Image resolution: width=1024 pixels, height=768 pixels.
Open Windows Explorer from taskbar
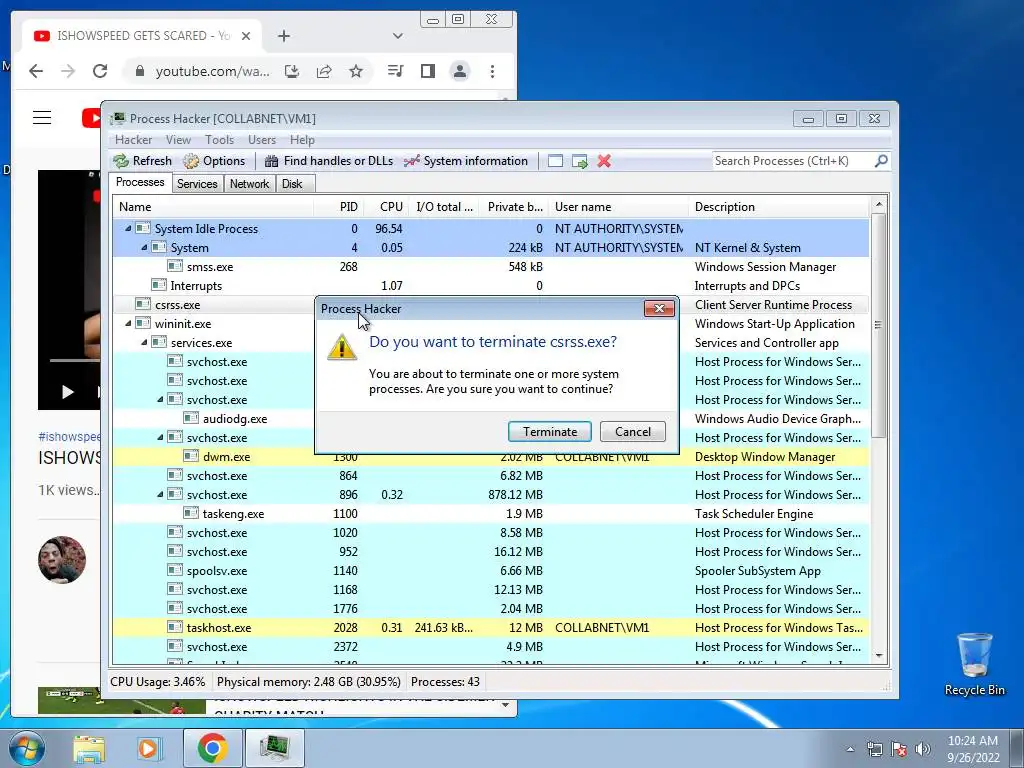89,748
